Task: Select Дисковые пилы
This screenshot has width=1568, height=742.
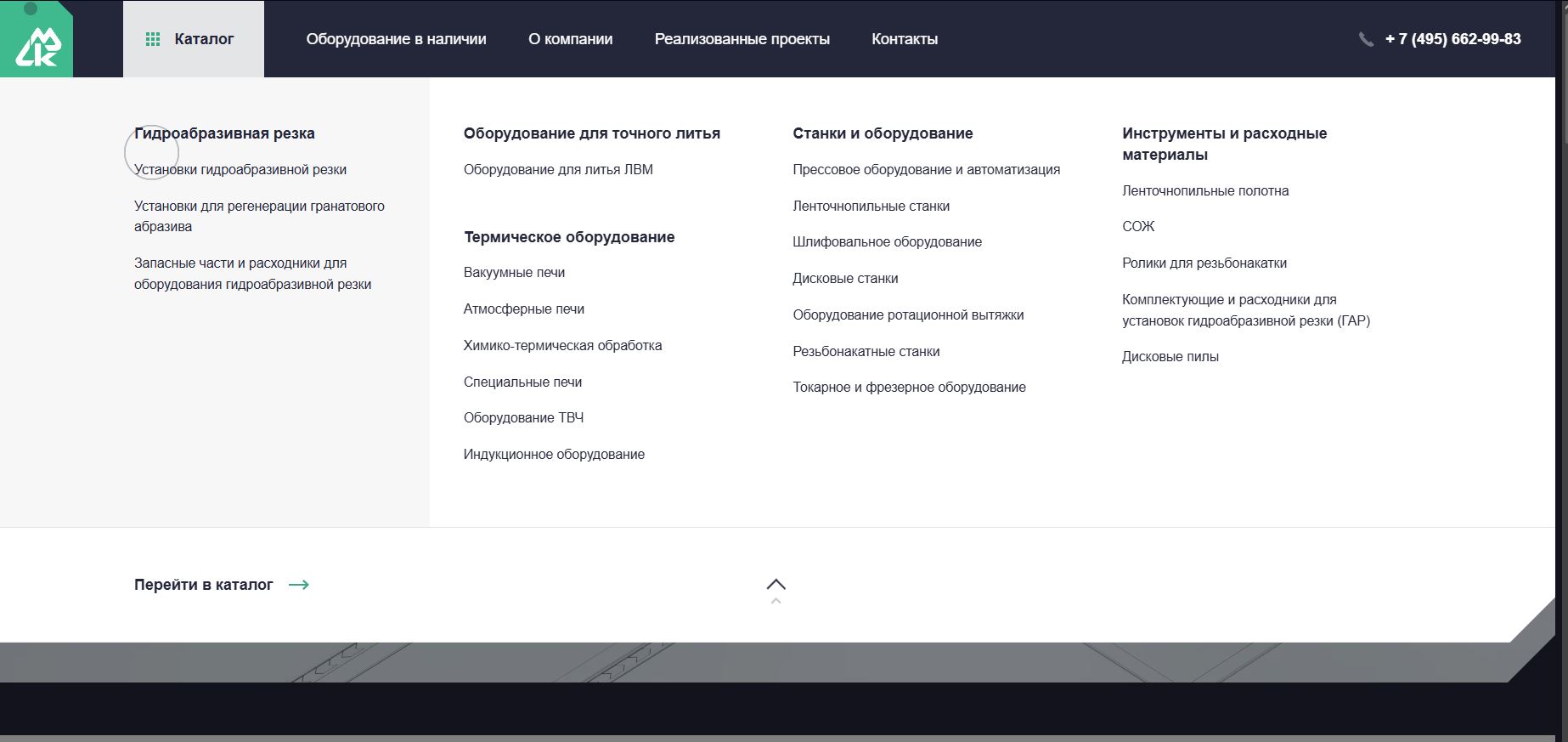Action: [x=1170, y=357]
